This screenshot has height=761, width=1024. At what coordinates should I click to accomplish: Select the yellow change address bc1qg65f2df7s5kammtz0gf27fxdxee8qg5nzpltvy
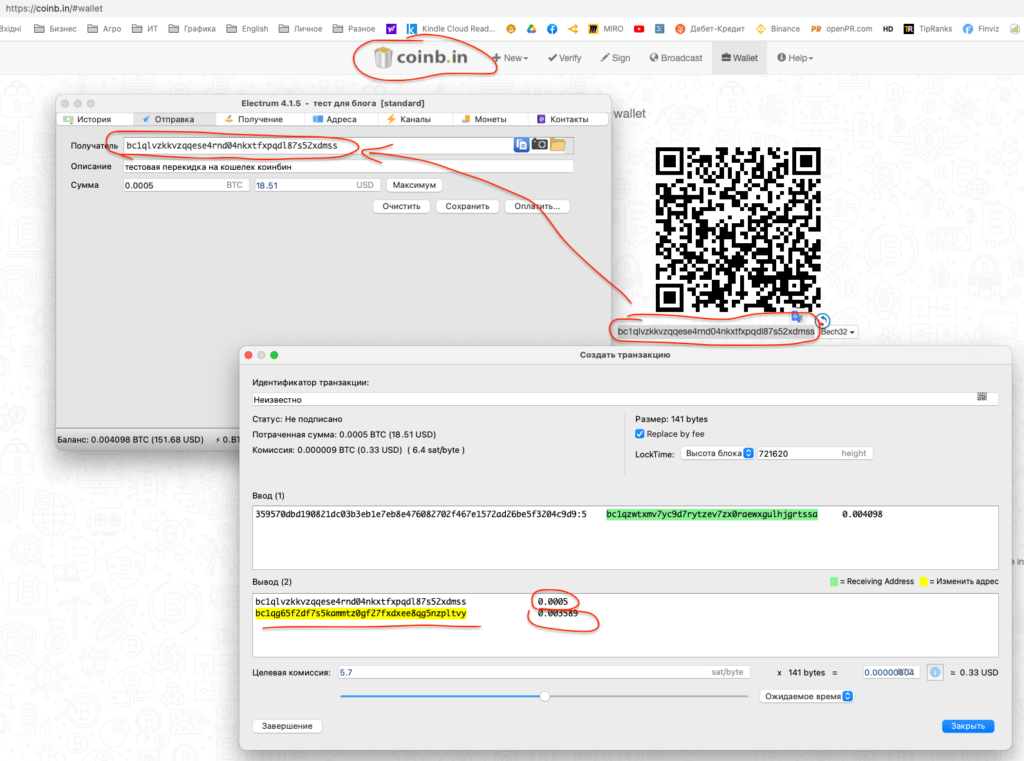point(360,613)
